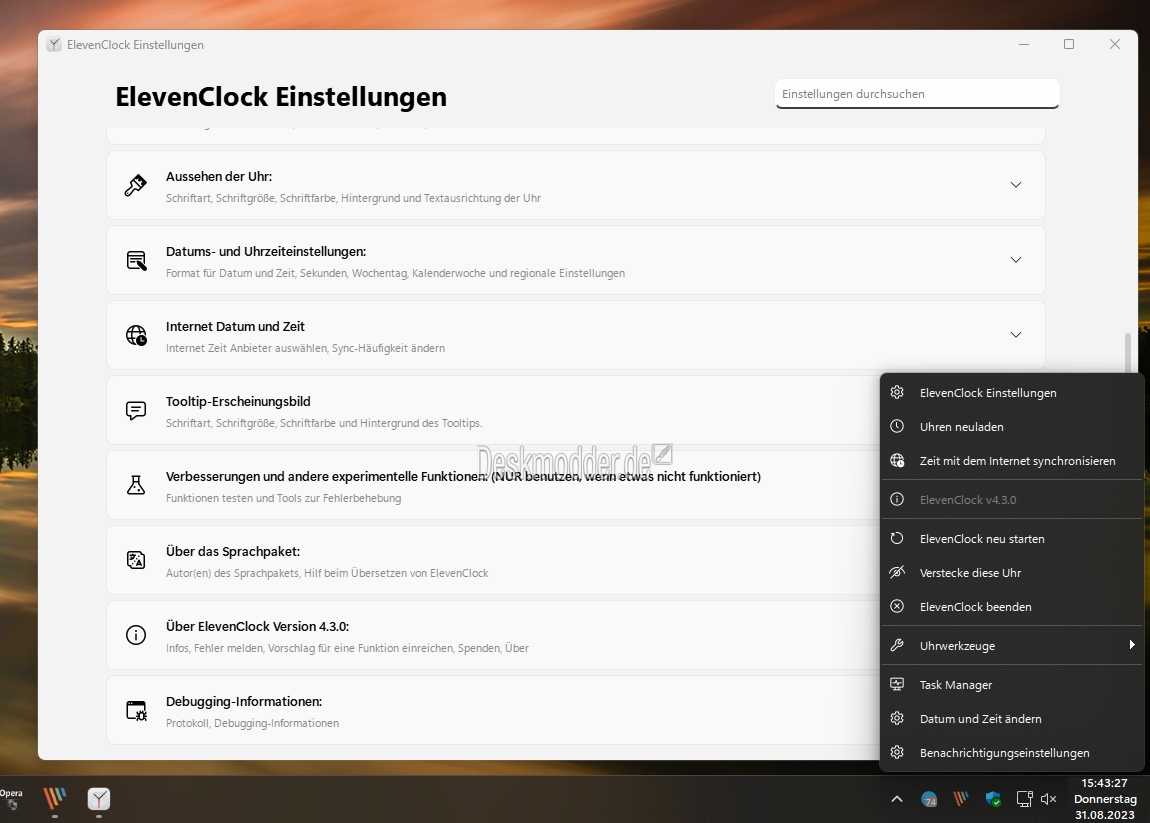Click the gear icon beside Benachrichtigungseinstellungen
Viewport: 1150px width, 823px height.
[x=897, y=753]
